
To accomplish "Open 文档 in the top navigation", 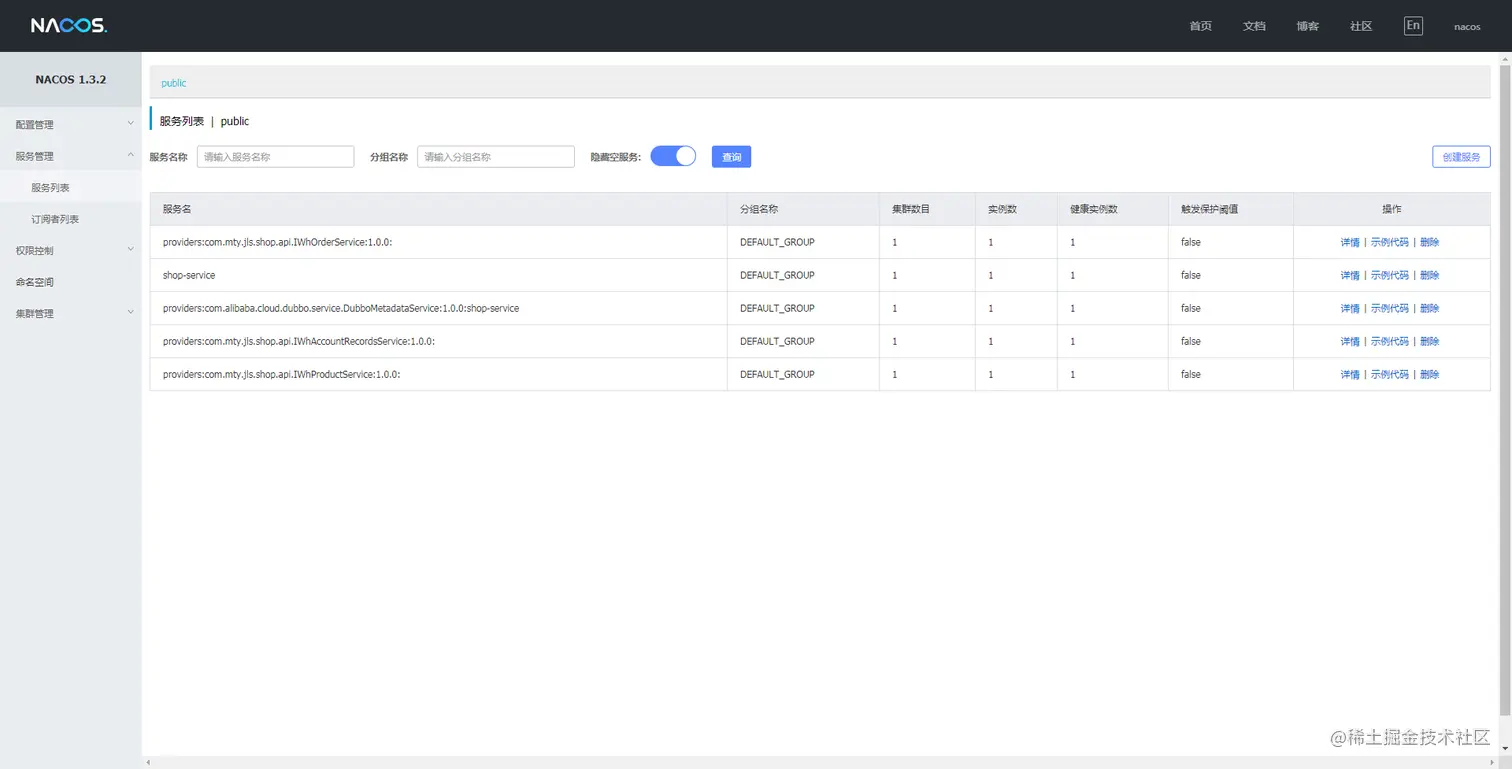I will click(x=1254, y=26).
